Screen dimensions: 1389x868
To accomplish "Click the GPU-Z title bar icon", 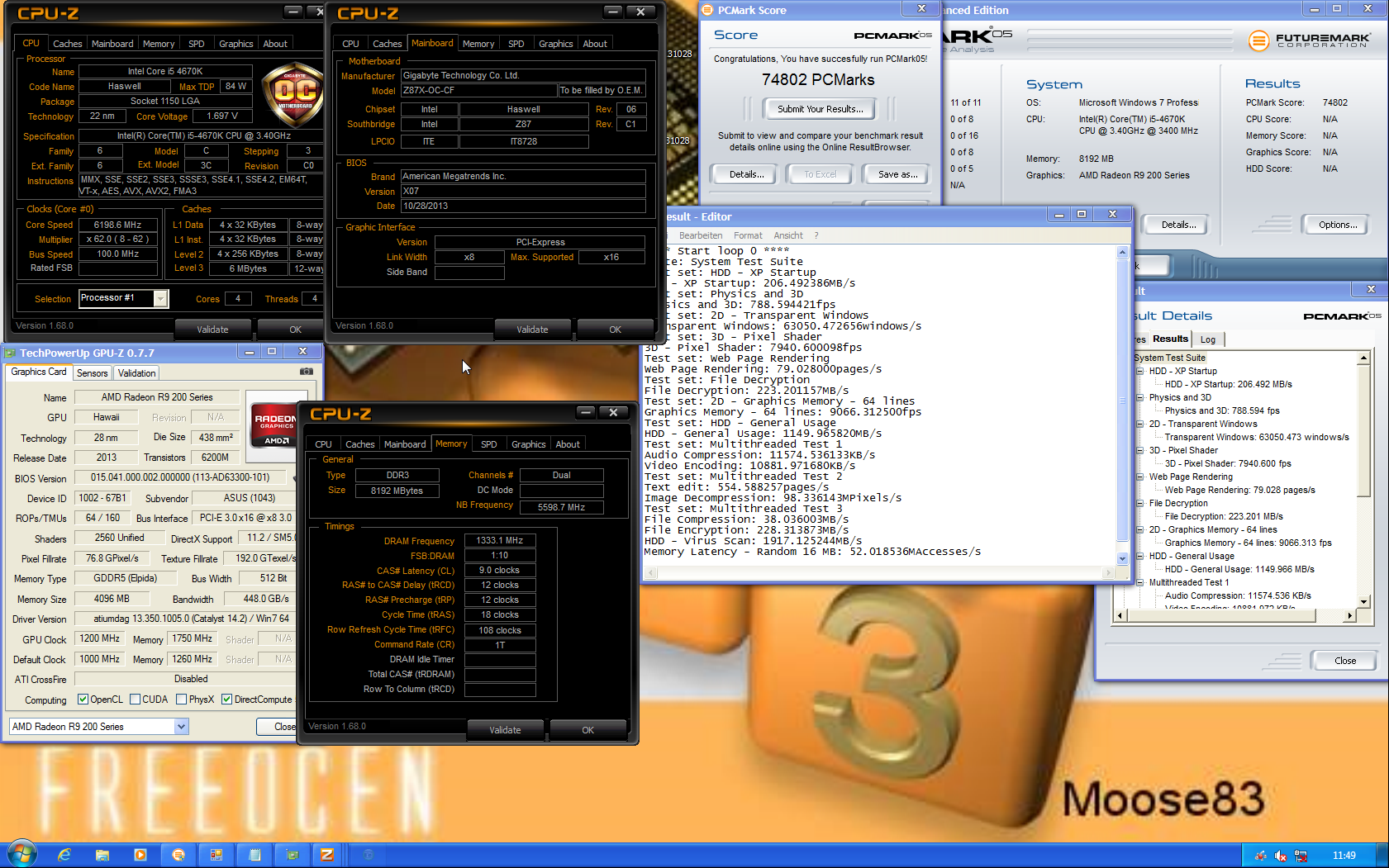I will [x=11, y=353].
